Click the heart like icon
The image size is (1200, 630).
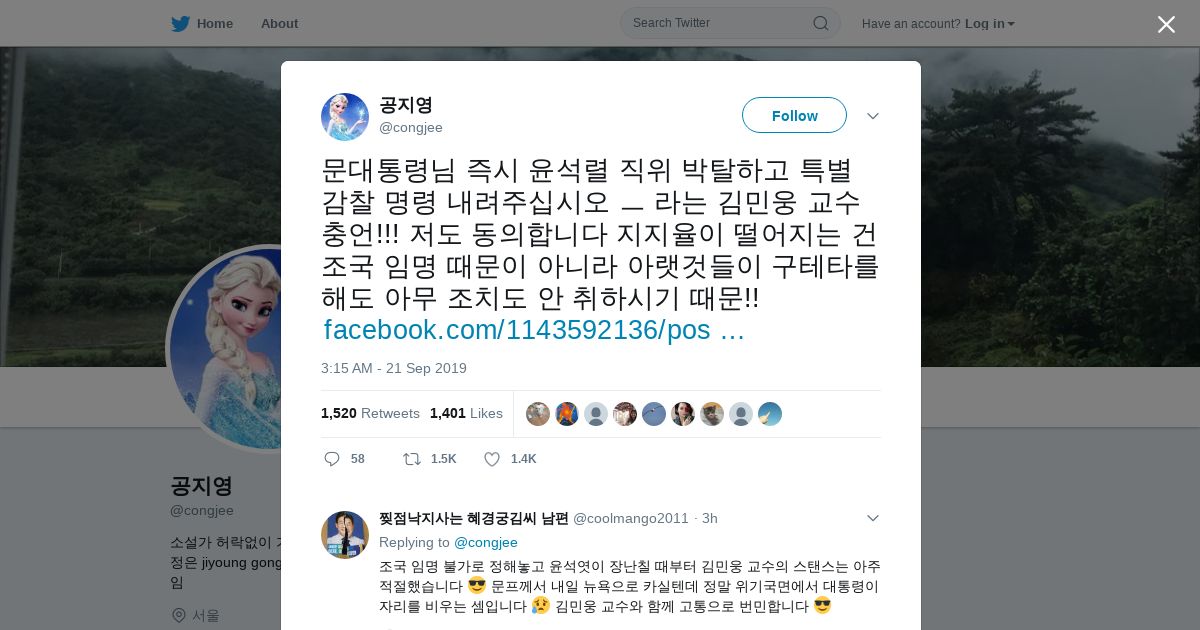[x=492, y=459]
